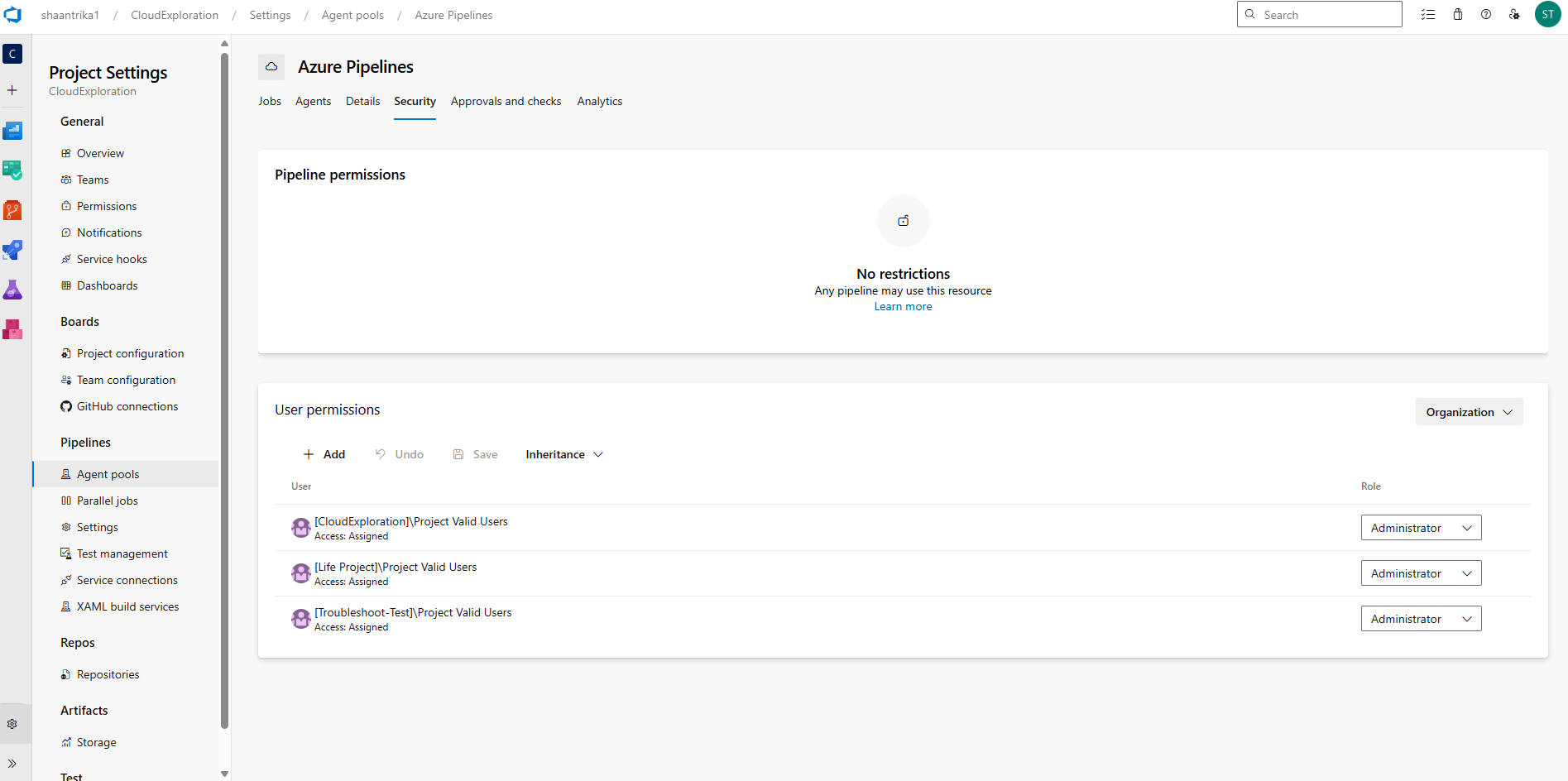Go to shaantrika1 breadcrumb

70,15
